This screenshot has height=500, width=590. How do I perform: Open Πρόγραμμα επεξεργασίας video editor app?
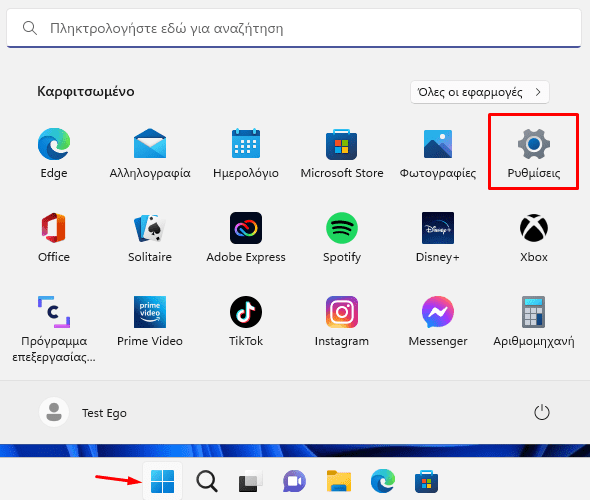(x=54, y=329)
